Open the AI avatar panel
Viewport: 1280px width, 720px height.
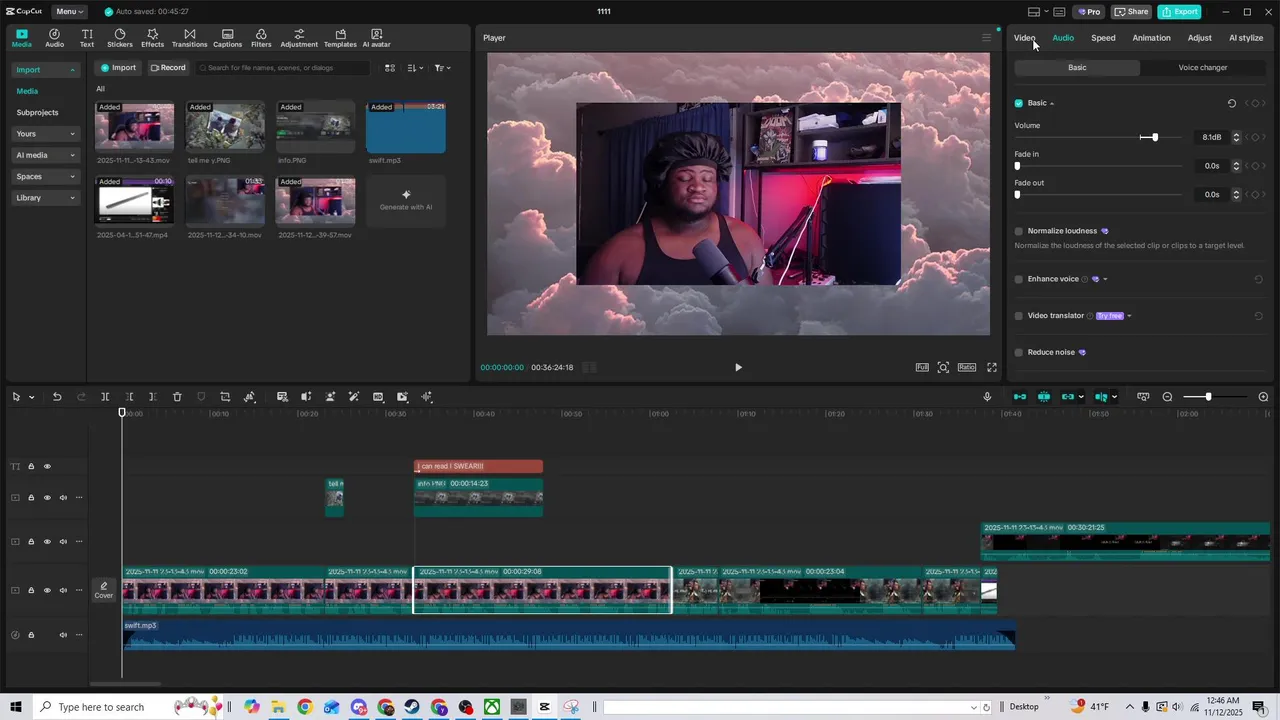click(376, 38)
